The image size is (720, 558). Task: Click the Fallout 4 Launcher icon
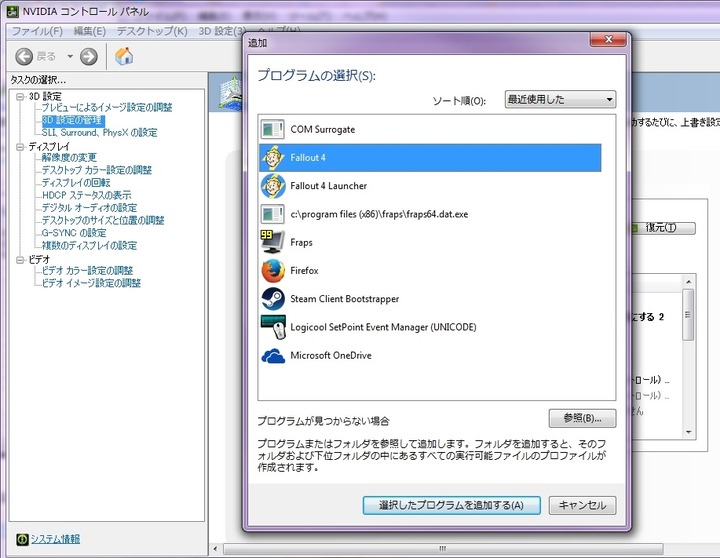pyautogui.click(x=273, y=186)
